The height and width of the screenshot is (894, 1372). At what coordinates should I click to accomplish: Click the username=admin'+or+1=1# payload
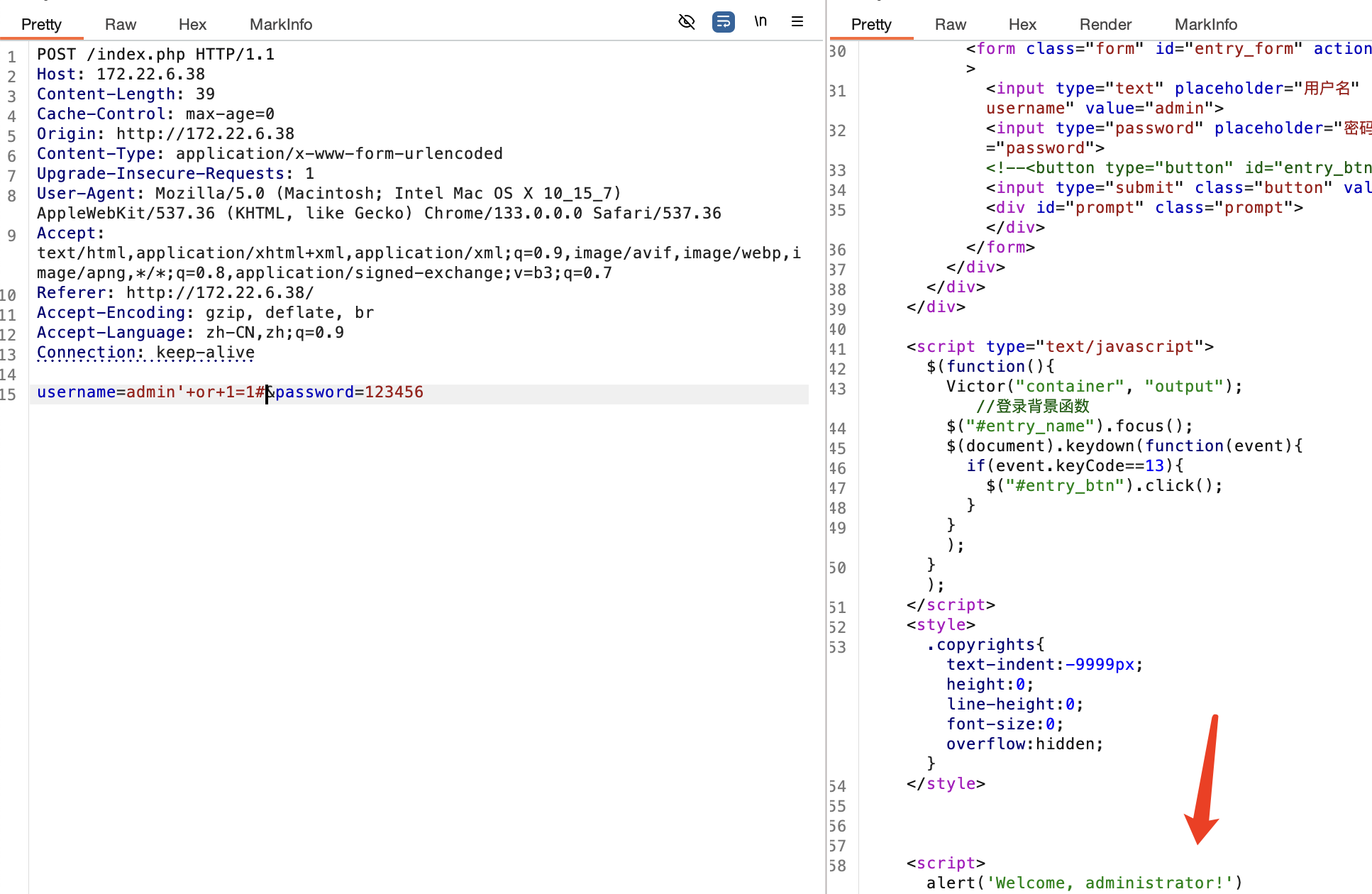pos(150,392)
